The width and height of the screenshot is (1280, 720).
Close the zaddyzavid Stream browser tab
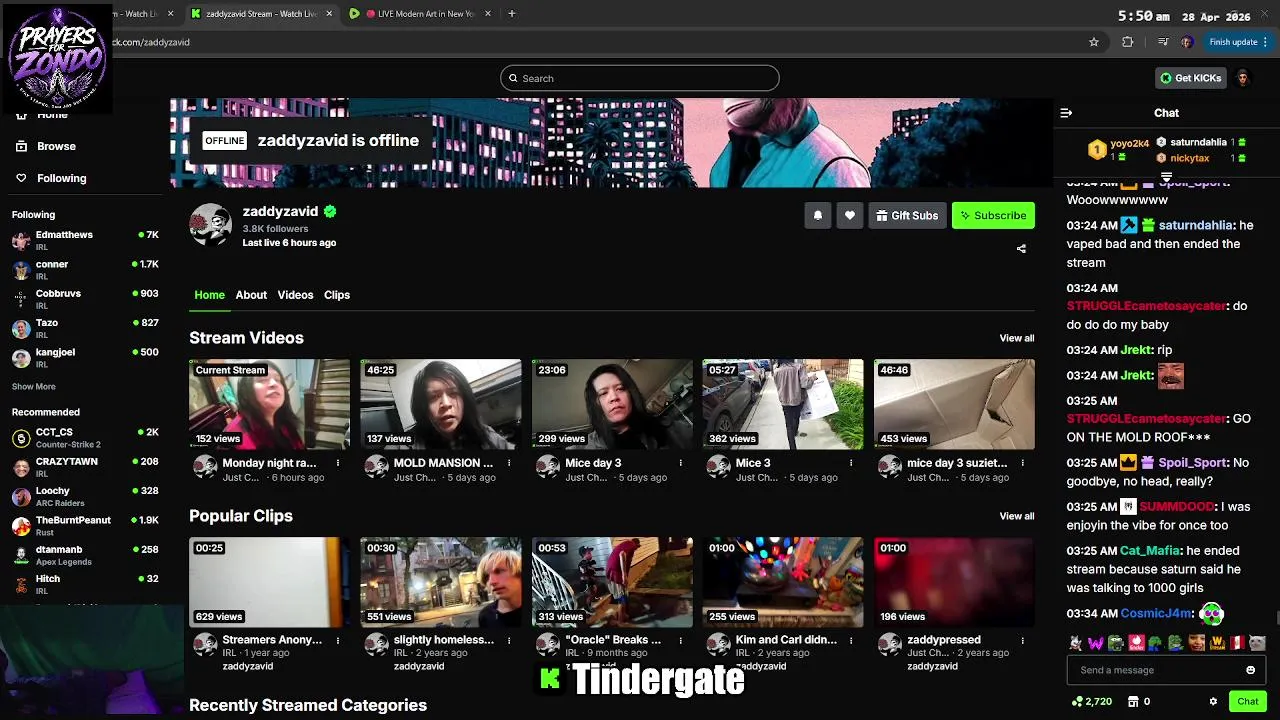329,14
